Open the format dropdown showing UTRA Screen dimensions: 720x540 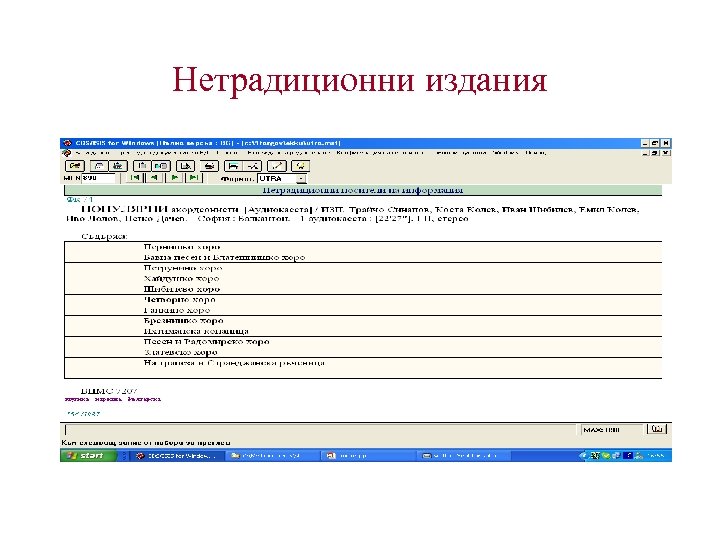[x=301, y=179]
